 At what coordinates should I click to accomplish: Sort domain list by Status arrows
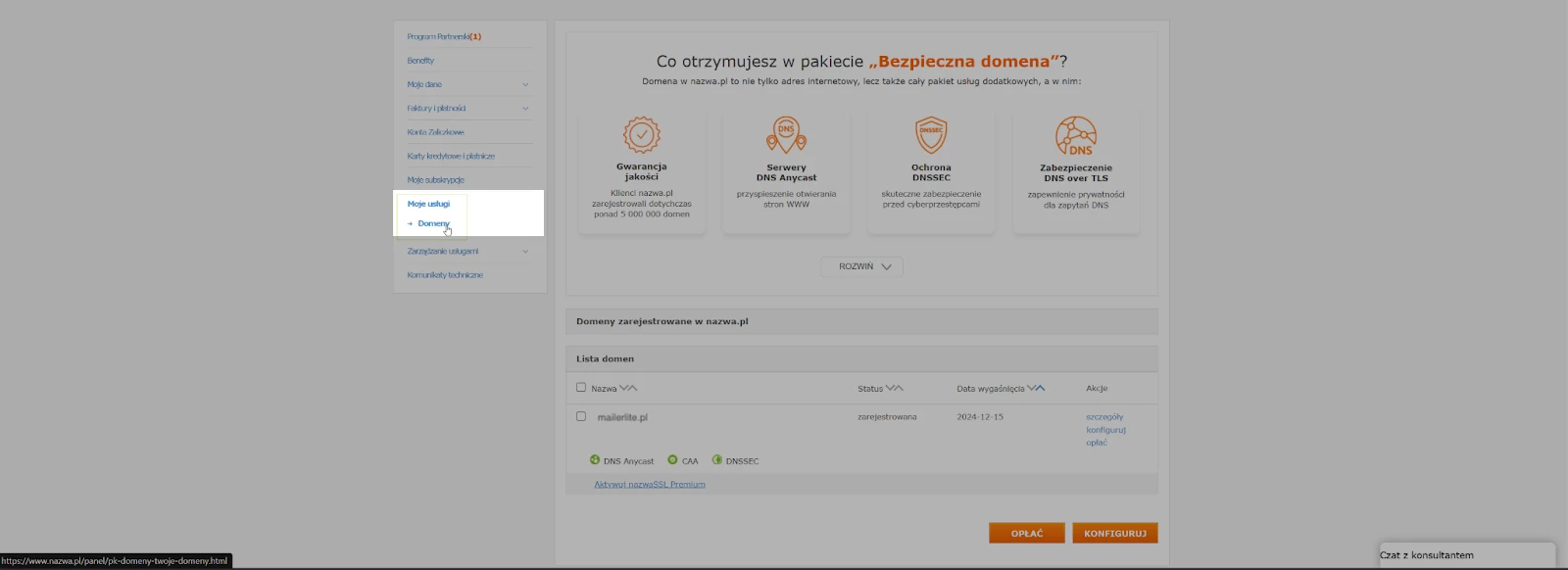(x=895, y=389)
